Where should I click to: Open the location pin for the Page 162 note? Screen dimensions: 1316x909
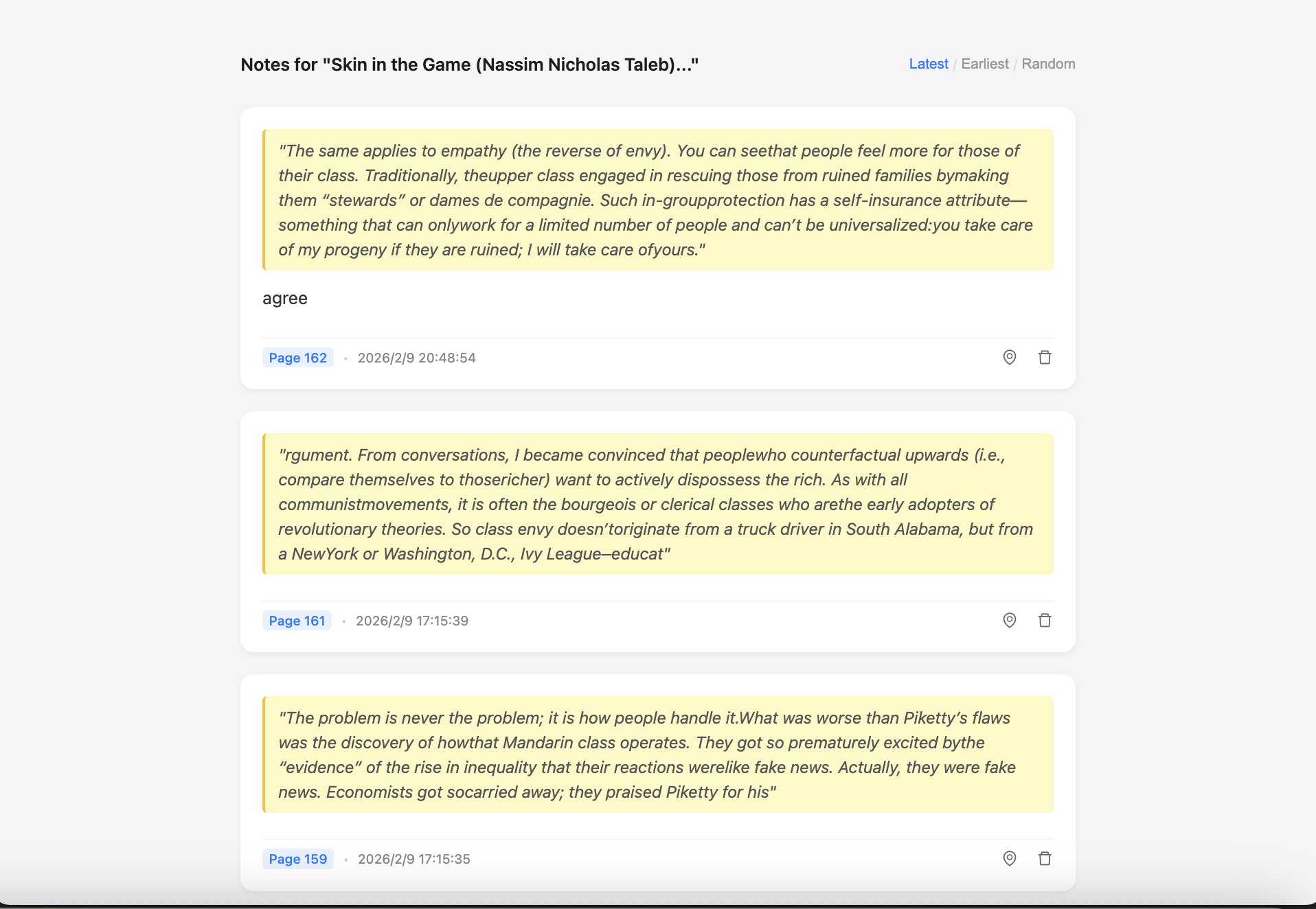(1009, 357)
